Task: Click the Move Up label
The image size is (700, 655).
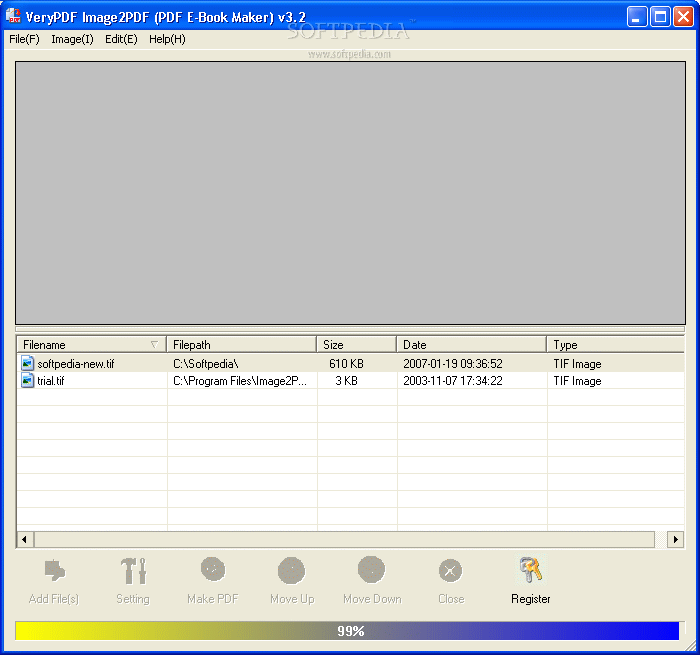Action: click(x=292, y=599)
